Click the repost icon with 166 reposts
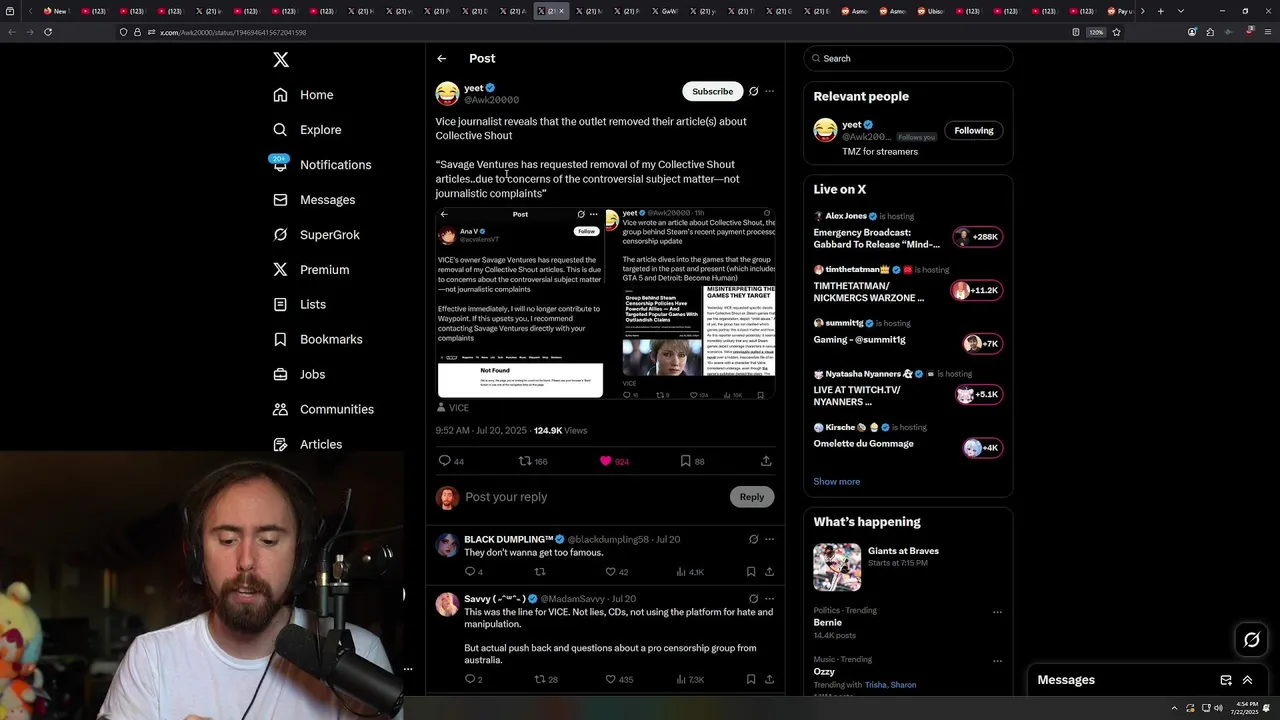Viewport: 1280px width, 720px height. pyautogui.click(x=525, y=461)
